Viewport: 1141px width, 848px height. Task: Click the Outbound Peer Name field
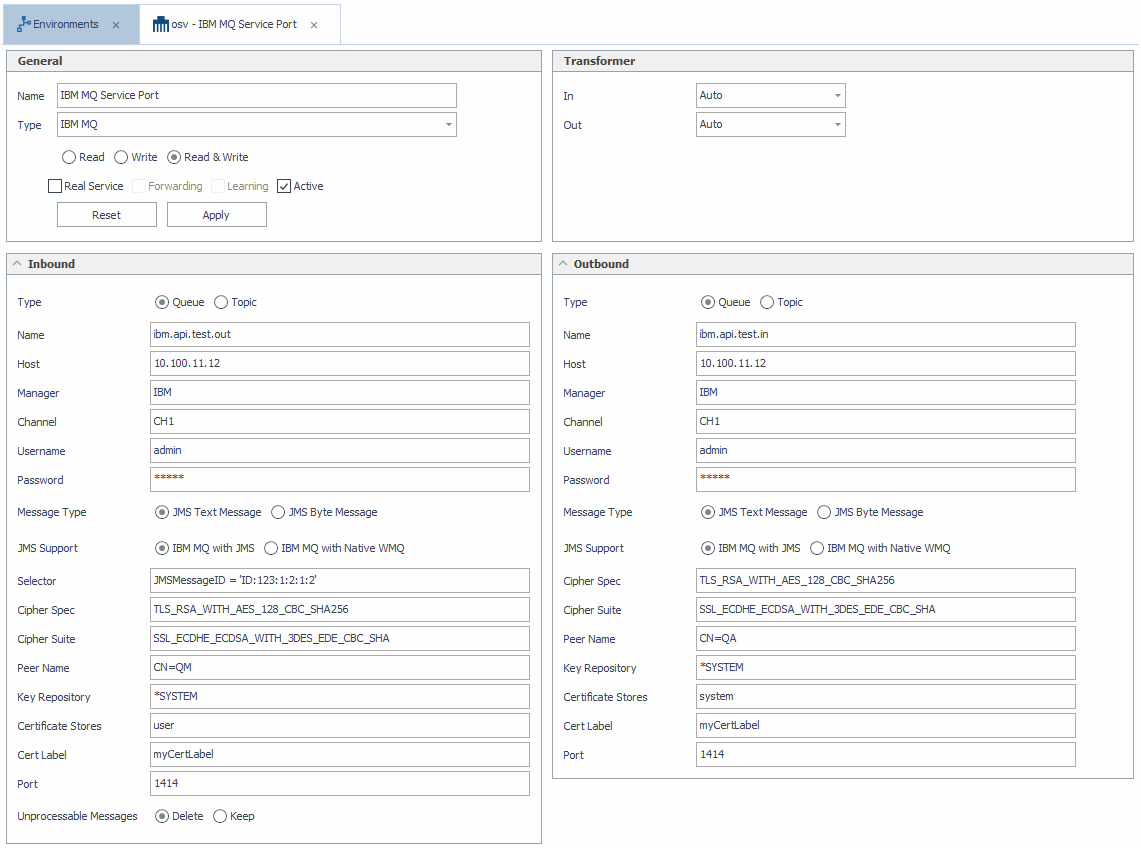[885, 639]
